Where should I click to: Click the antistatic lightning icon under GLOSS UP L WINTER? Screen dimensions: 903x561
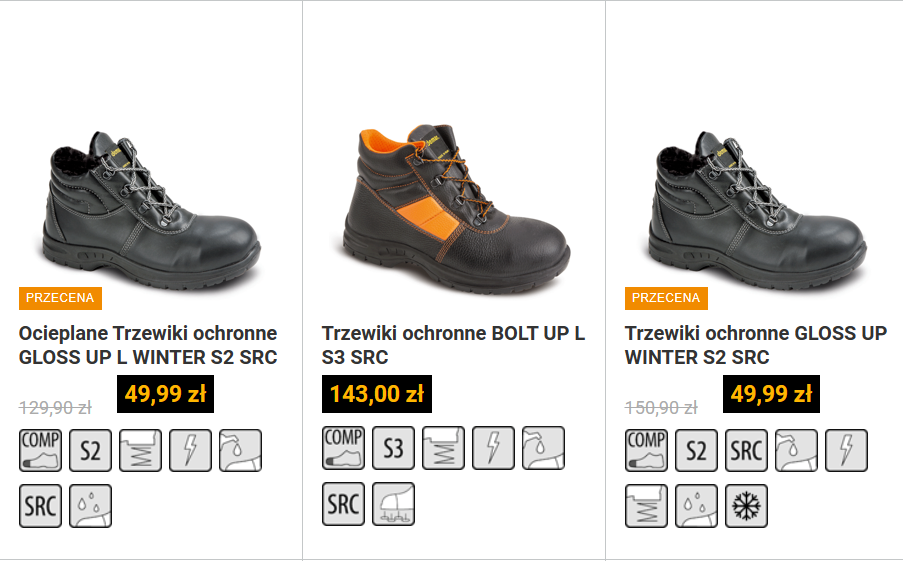[191, 450]
